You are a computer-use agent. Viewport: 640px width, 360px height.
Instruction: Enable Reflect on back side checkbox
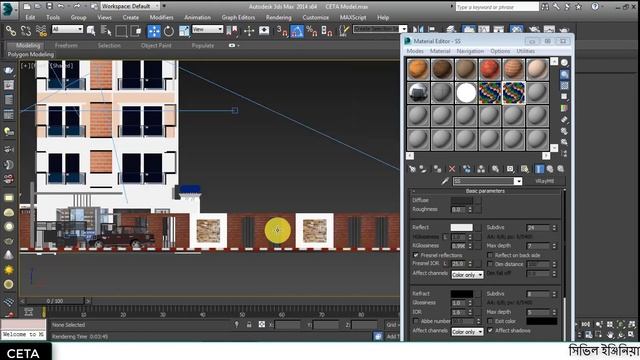pyautogui.click(x=490, y=255)
